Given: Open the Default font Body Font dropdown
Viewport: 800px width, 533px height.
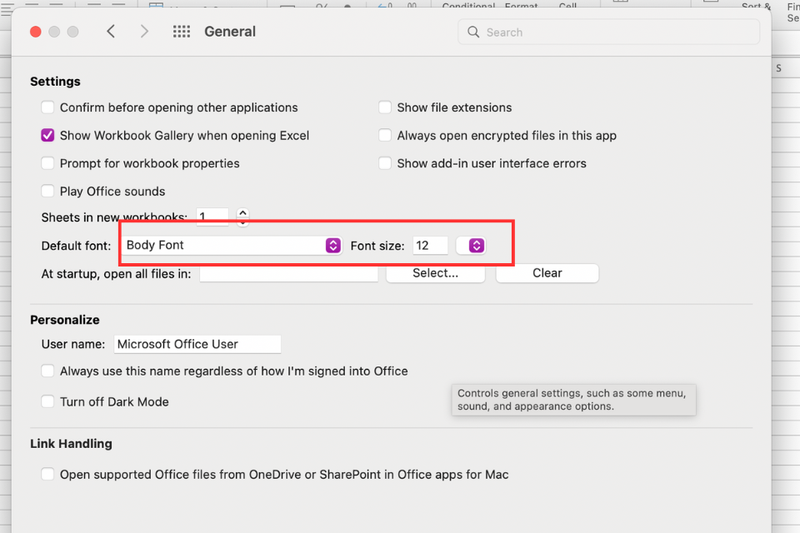Looking at the screenshot, I should coord(232,245).
